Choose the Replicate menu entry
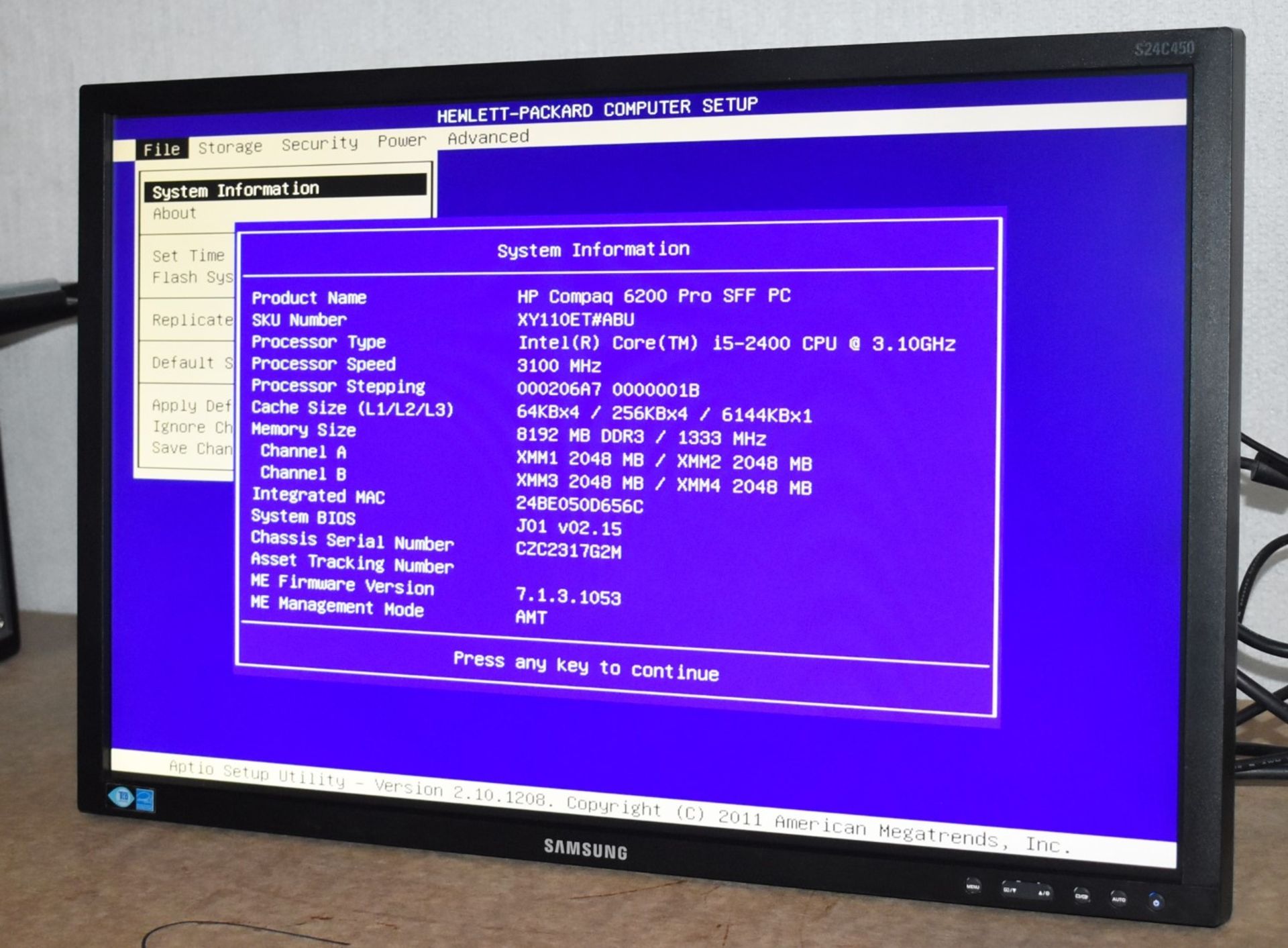 point(193,320)
